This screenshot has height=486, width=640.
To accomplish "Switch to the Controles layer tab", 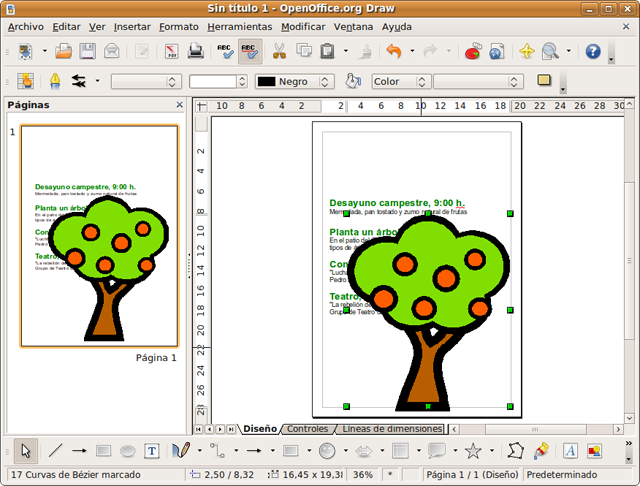I will [x=307, y=429].
